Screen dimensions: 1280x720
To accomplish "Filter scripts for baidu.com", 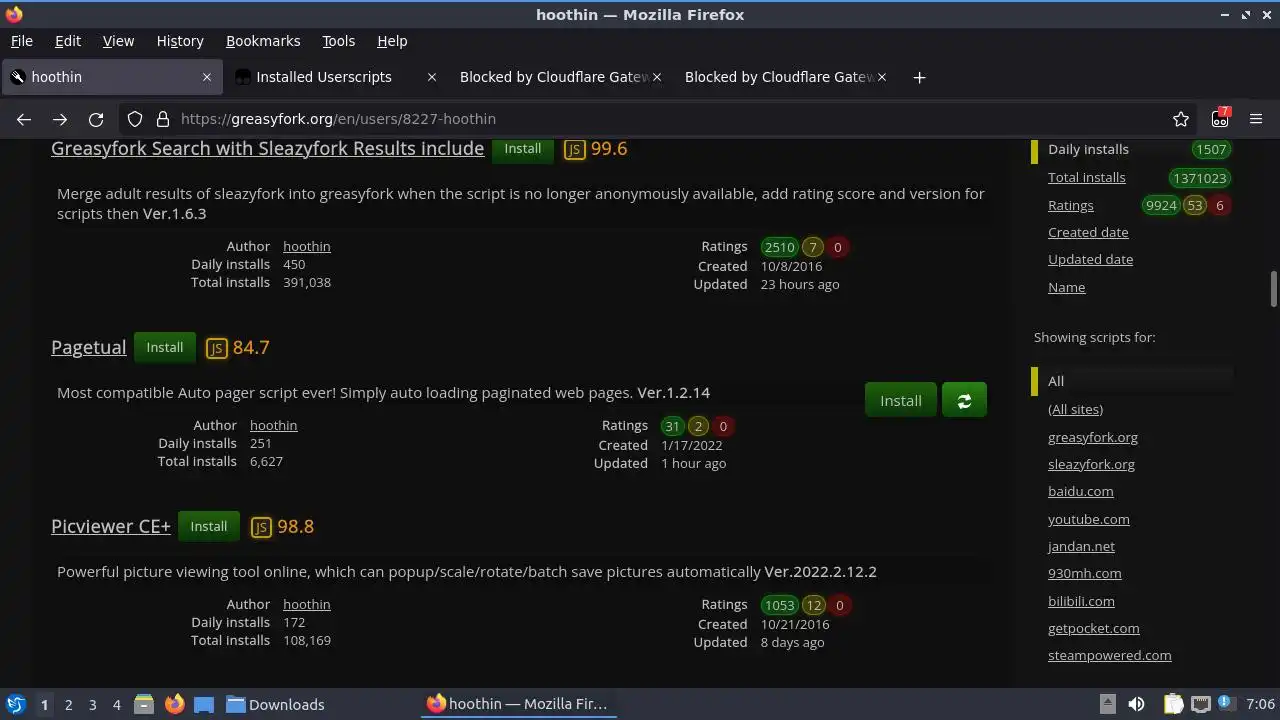I will click(x=1080, y=491).
